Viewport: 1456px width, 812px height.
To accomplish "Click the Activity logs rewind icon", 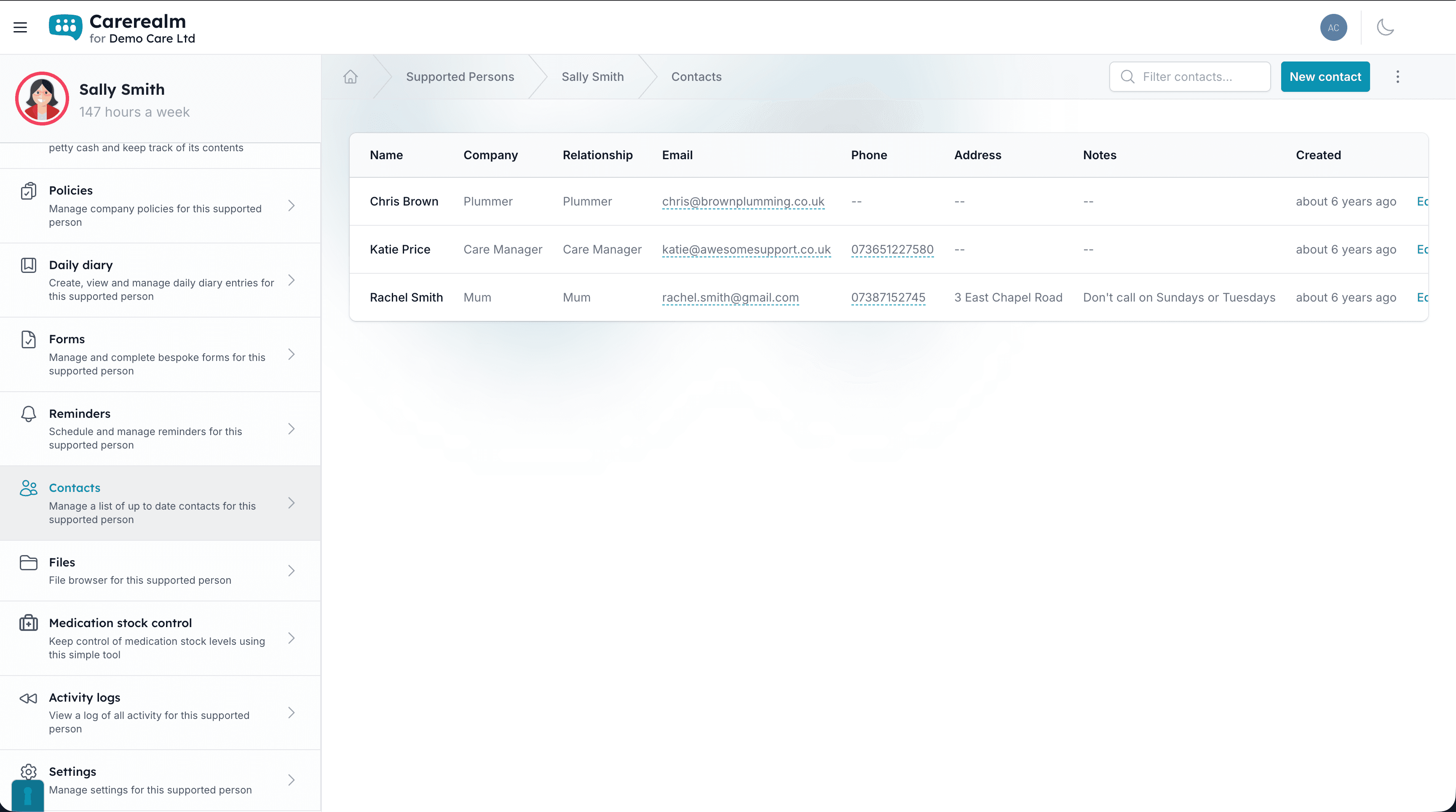I will pos(29,698).
